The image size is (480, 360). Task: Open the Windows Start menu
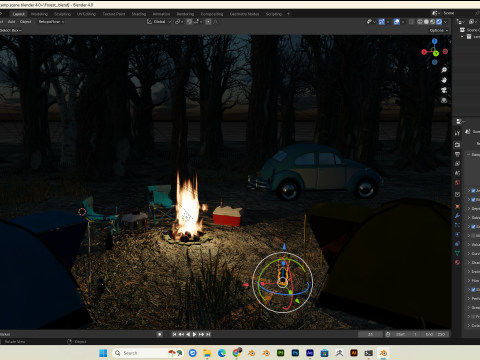(103, 353)
